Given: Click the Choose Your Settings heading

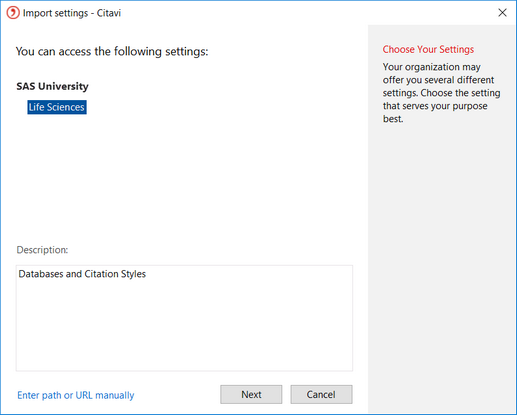Looking at the screenshot, I should (428, 49).
